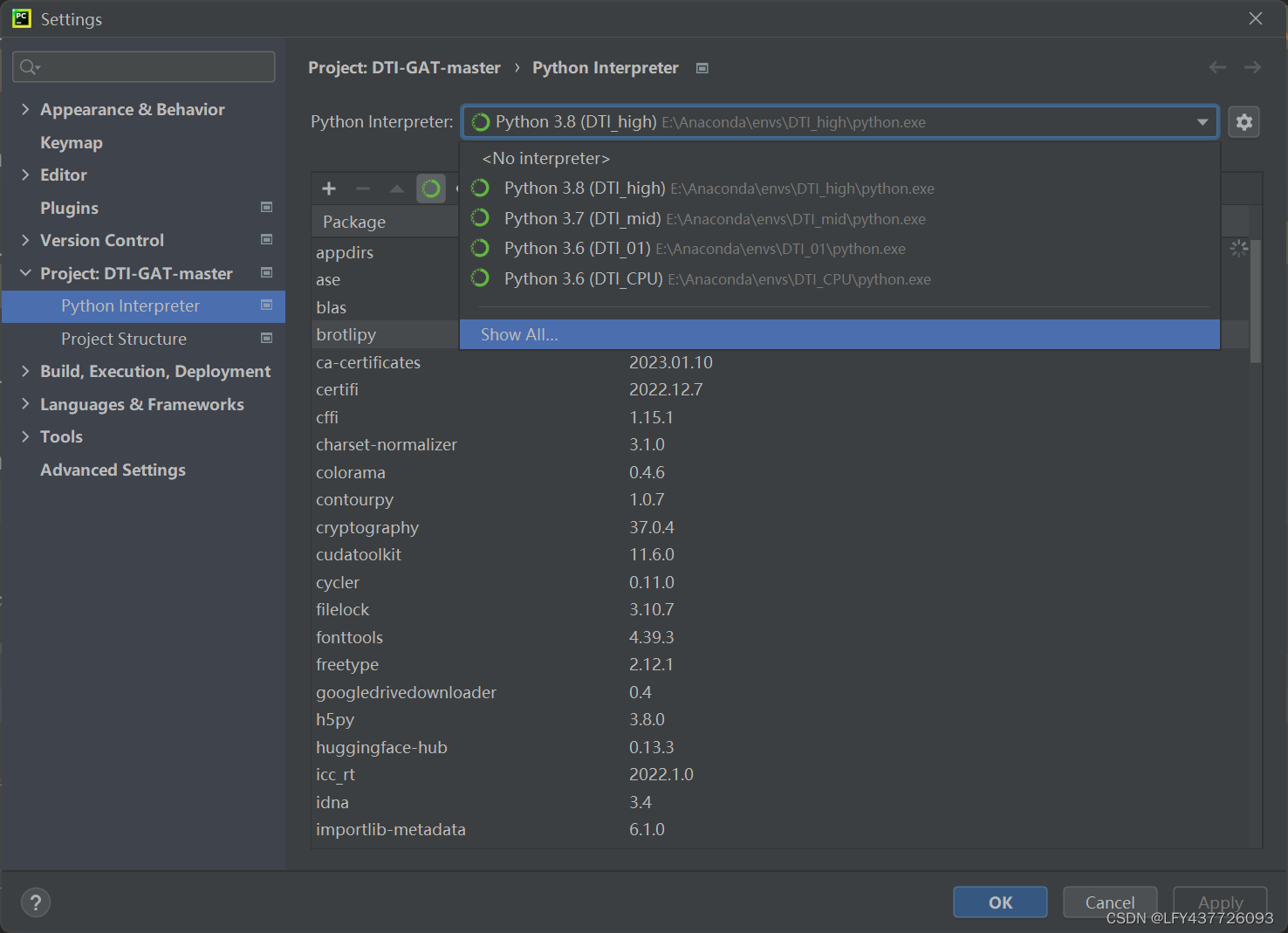Viewport: 1288px width, 933px height.
Task: Click the help question mark icon
Action: point(36,902)
